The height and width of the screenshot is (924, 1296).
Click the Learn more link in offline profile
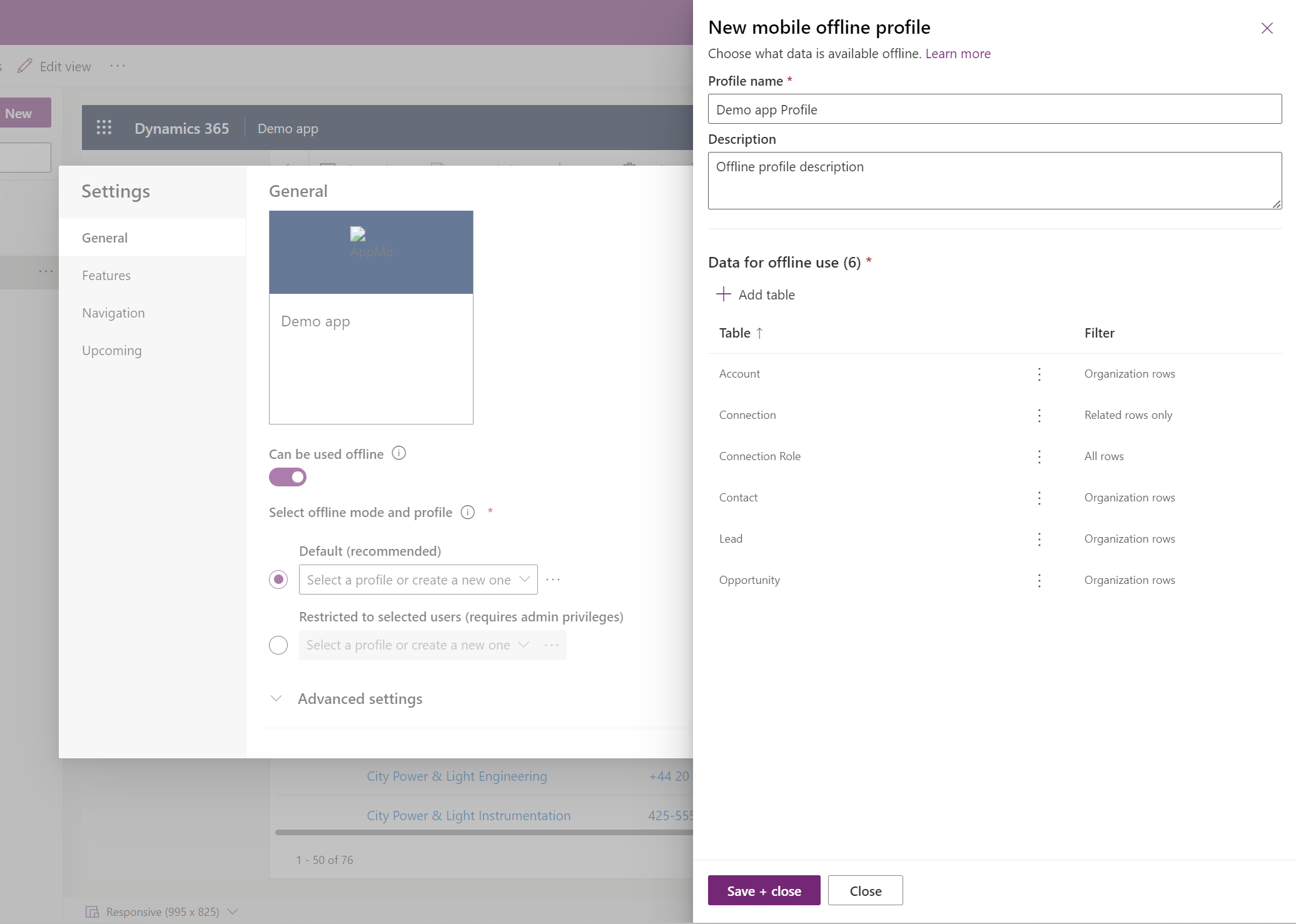point(958,52)
